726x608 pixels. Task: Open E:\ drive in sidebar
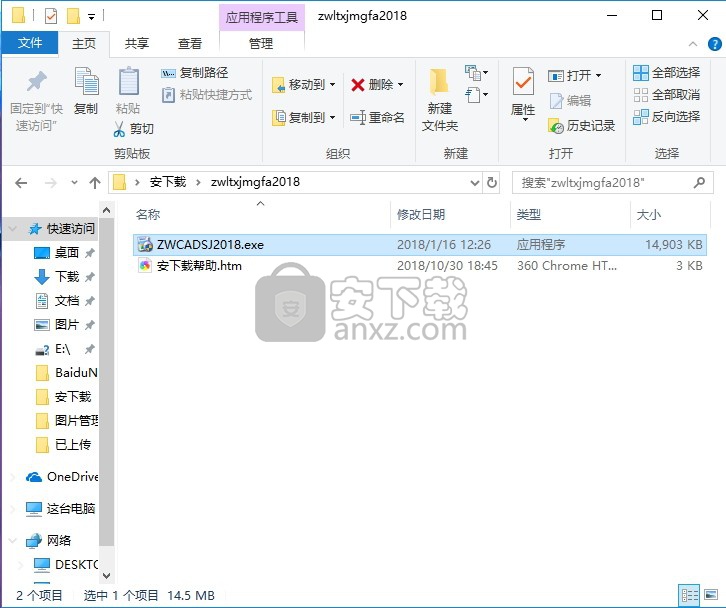[65, 349]
